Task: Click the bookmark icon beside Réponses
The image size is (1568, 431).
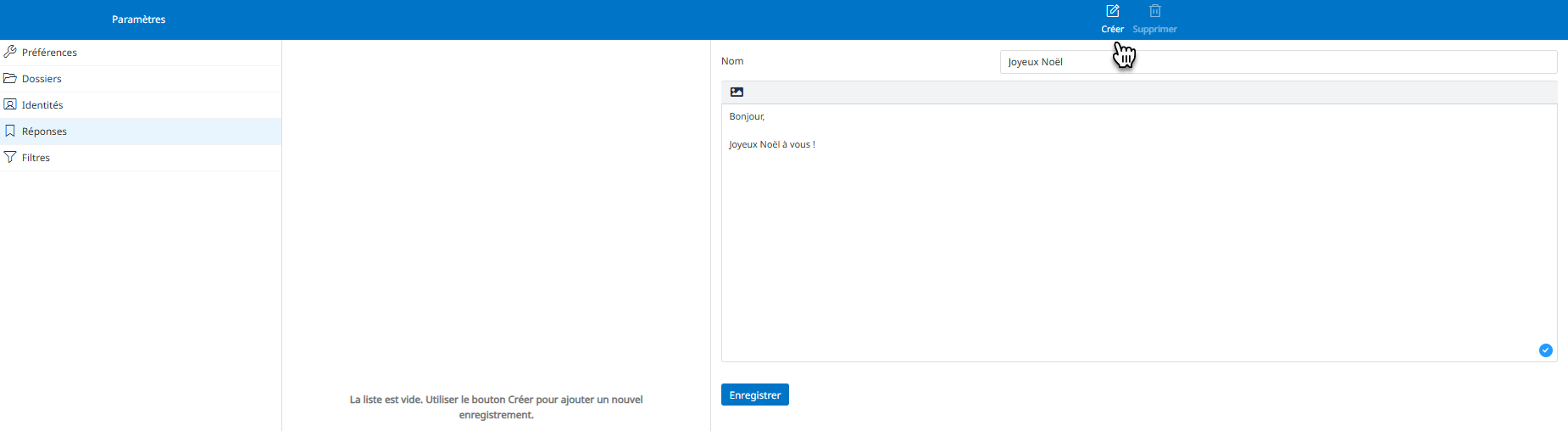Action: pyautogui.click(x=10, y=131)
